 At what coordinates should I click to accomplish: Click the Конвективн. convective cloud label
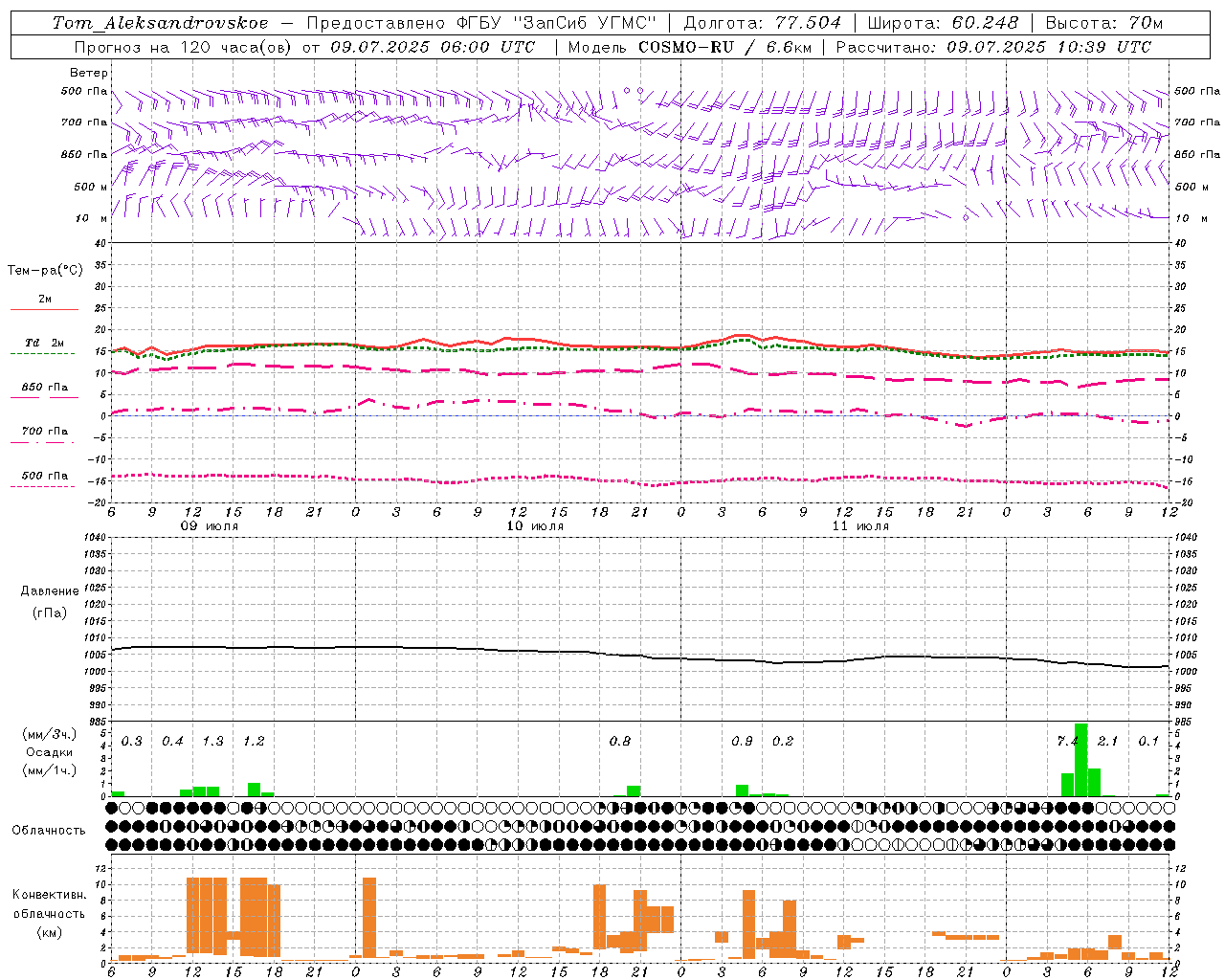pos(49,895)
